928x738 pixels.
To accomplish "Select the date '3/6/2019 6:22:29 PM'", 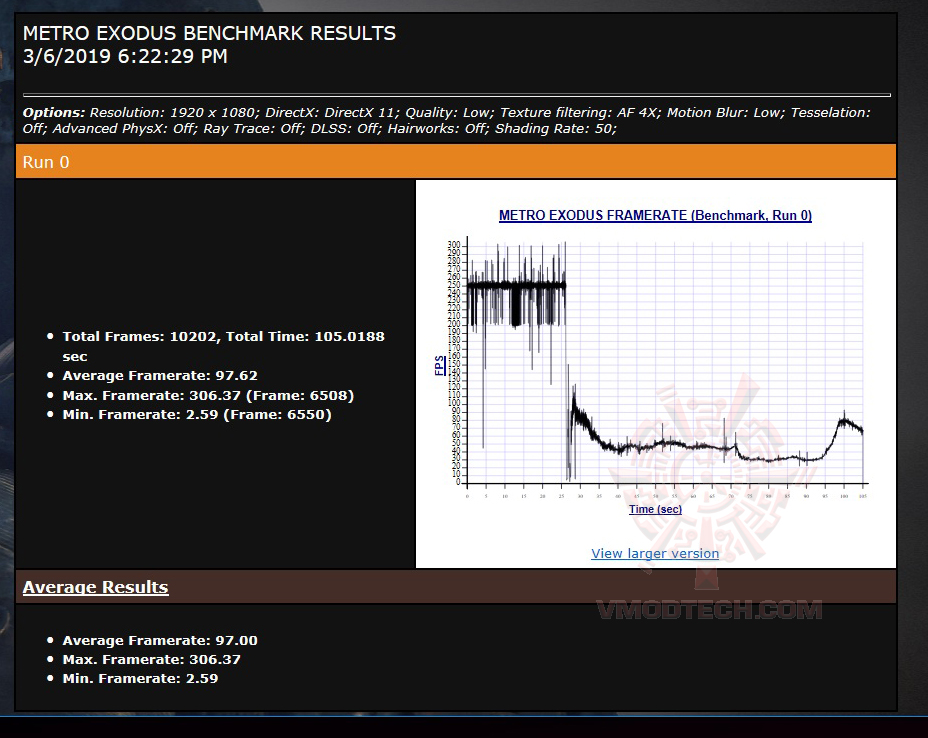I will point(125,57).
